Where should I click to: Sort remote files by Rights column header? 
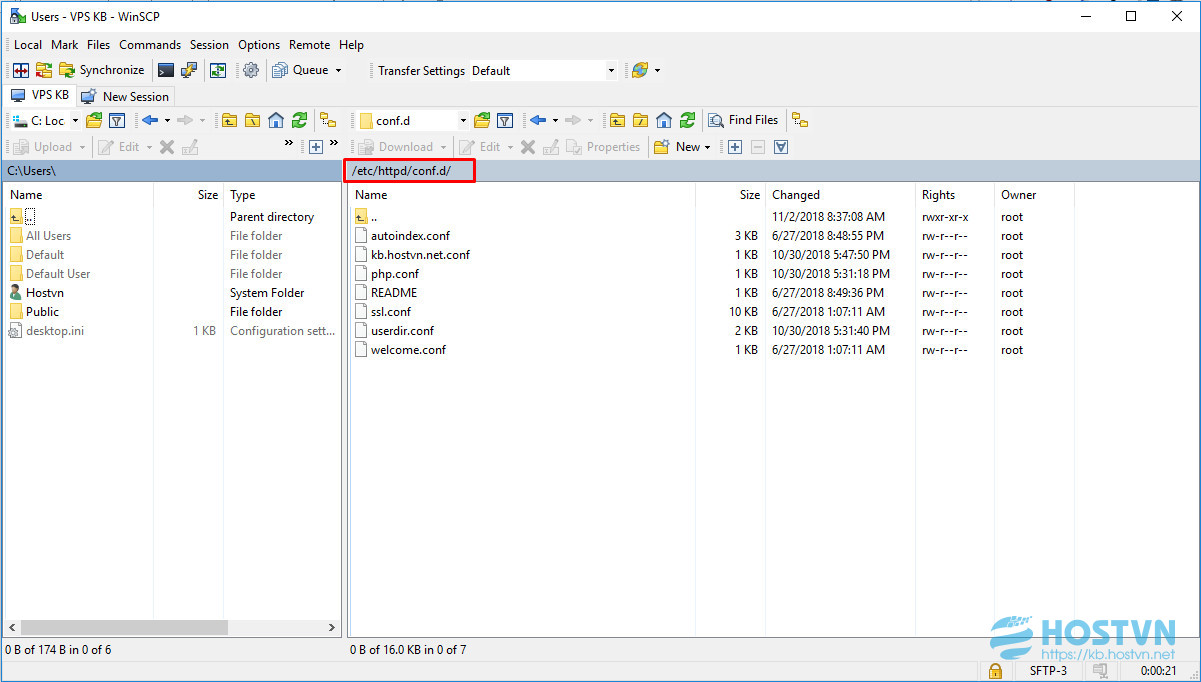click(x=955, y=195)
